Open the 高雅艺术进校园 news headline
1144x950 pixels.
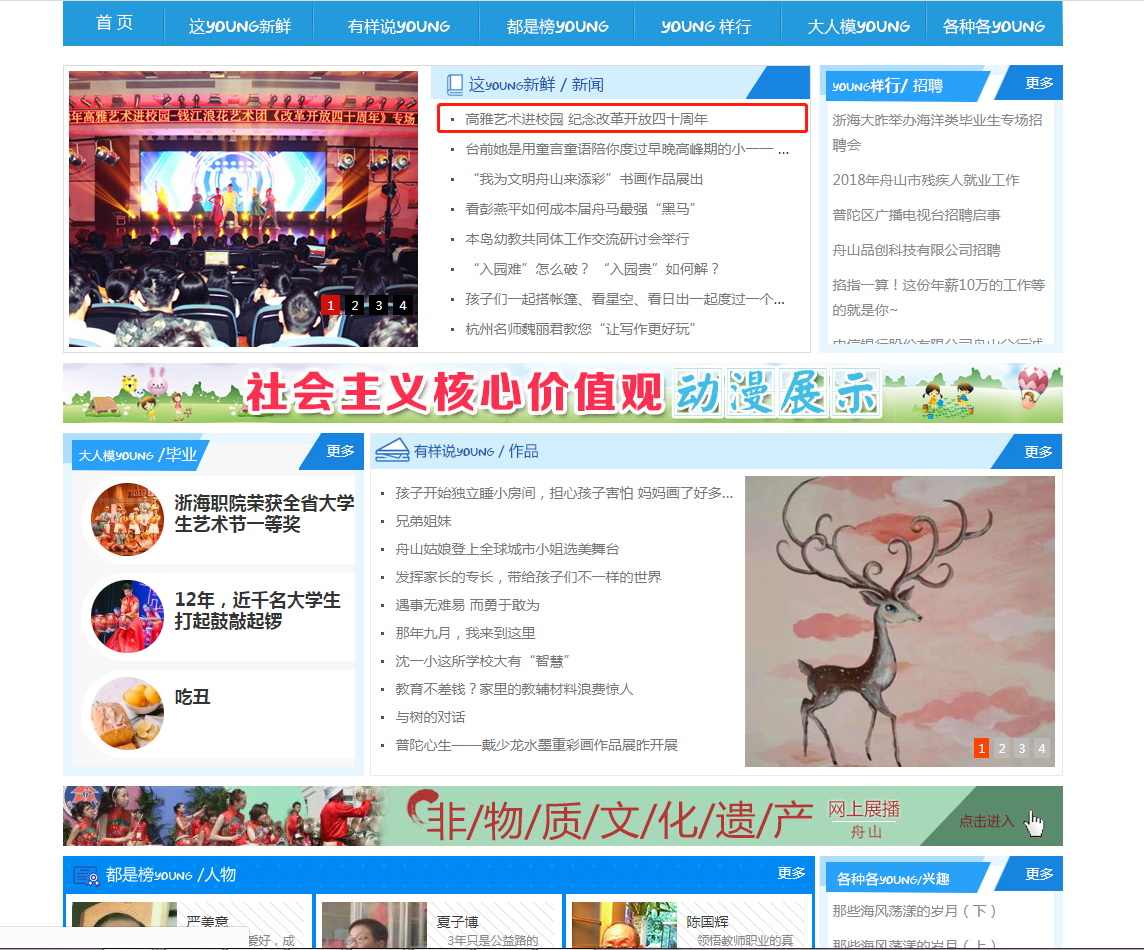pyautogui.click(x=586, y=119)
